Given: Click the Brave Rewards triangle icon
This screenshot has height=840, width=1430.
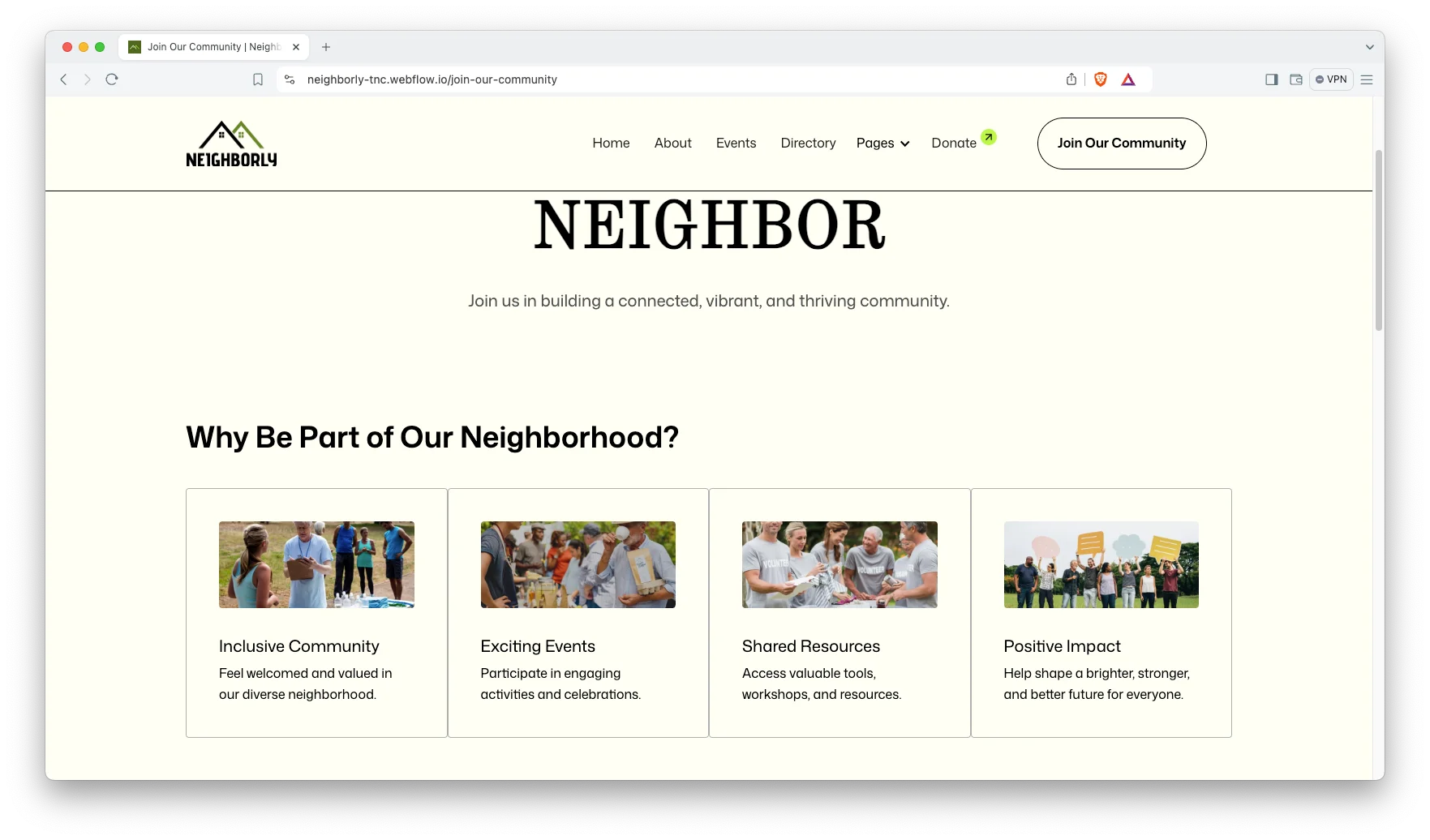Looking at the screenshot, I should [x=1128, y=79].
